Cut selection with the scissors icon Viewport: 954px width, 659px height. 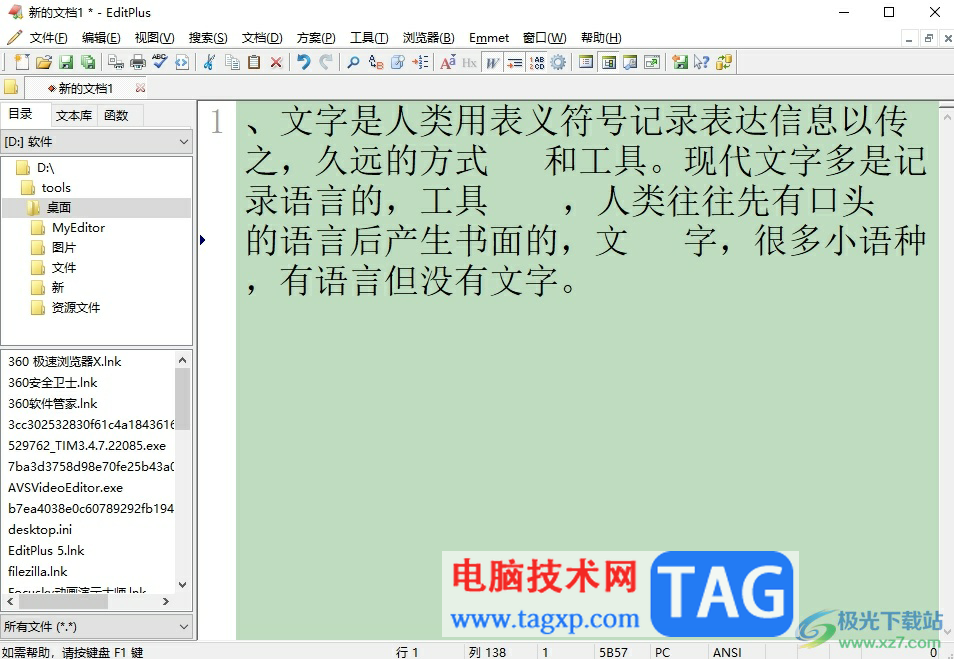coord(209,62)
